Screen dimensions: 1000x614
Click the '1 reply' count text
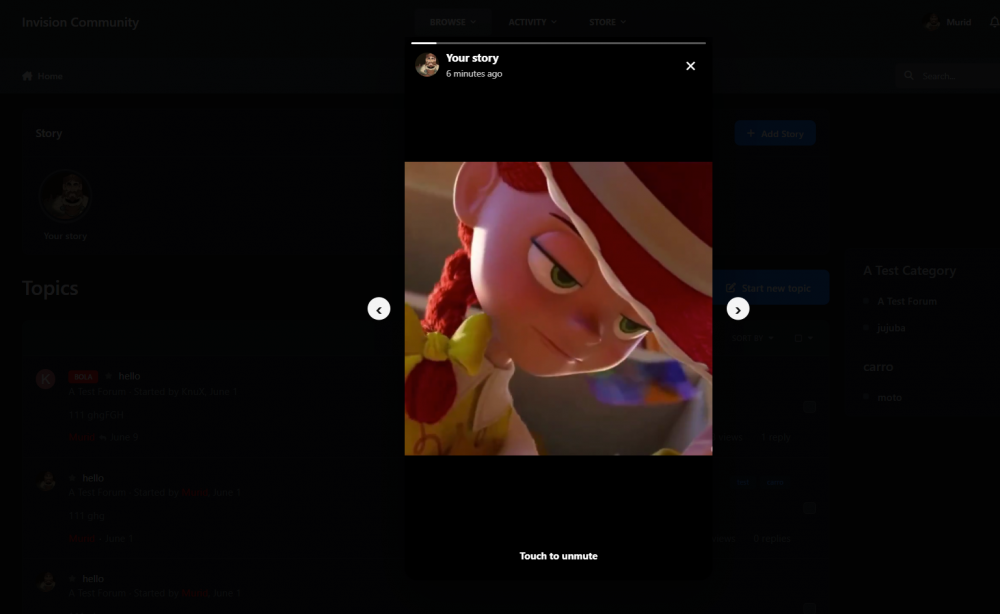click(776, 437)
